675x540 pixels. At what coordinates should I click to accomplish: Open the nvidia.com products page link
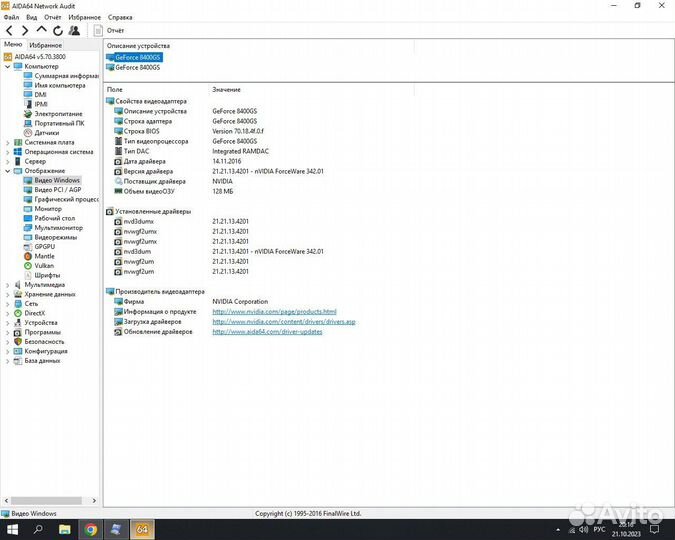pos(274,312)
